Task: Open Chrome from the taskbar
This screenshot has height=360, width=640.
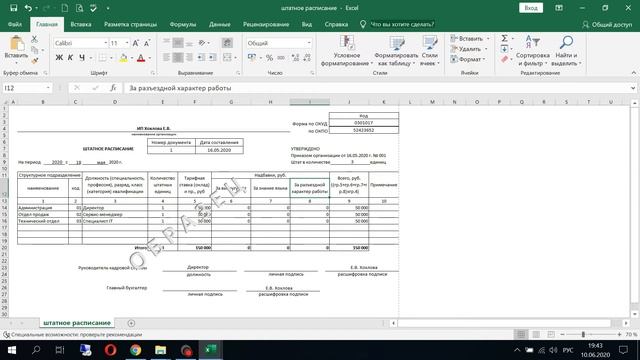Action: point(136,350)
